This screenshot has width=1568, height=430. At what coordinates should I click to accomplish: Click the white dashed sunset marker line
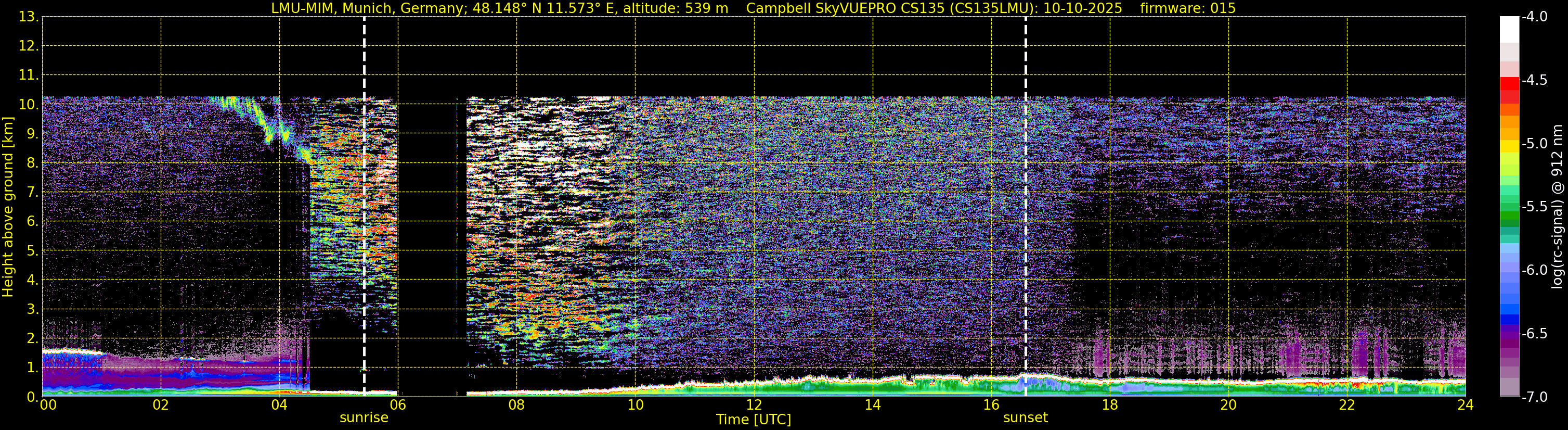(x=1026, y=207)
